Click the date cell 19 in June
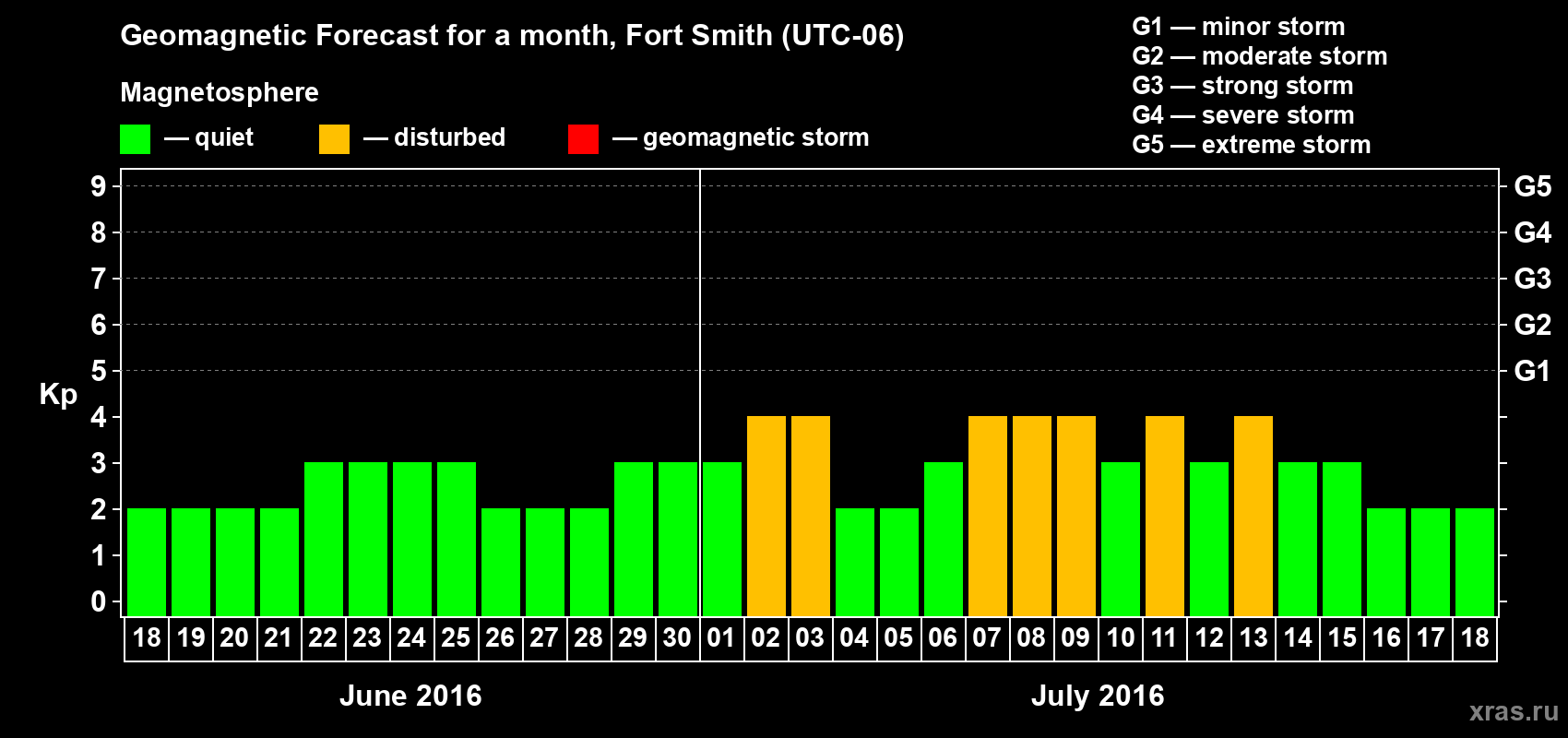Viewport: 1568px width, 738px height. (191, 638)
